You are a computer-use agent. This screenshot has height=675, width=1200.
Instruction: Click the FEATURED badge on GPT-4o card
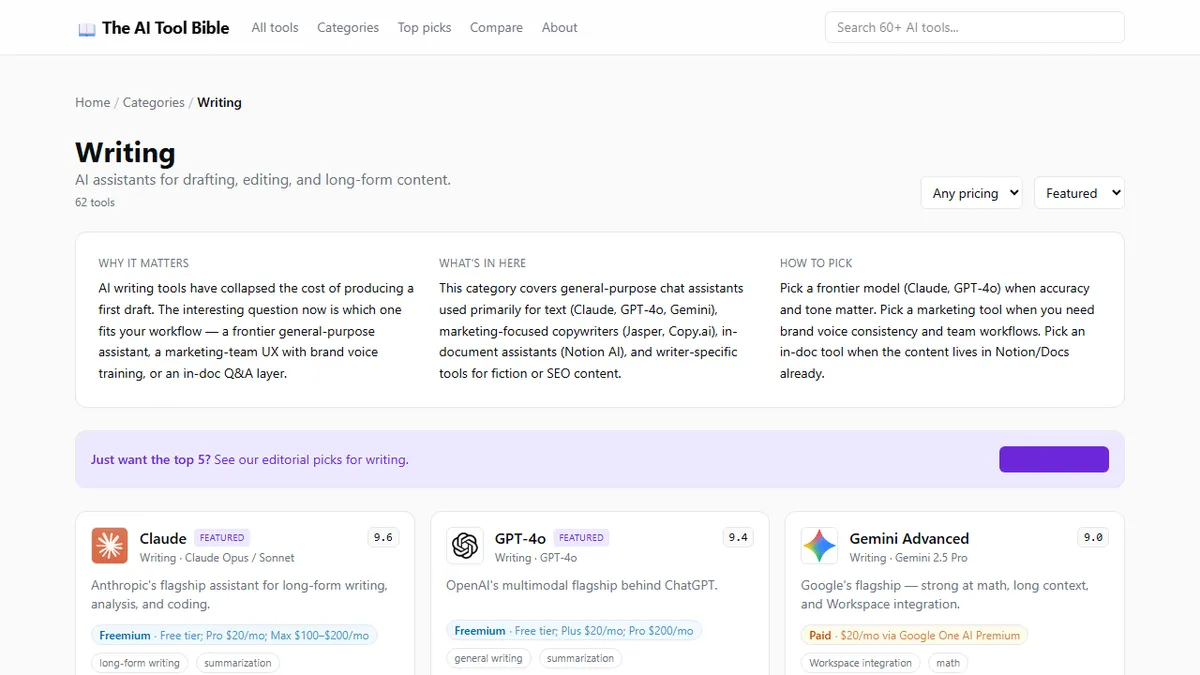pyautogui.click(x=581, y=537)
